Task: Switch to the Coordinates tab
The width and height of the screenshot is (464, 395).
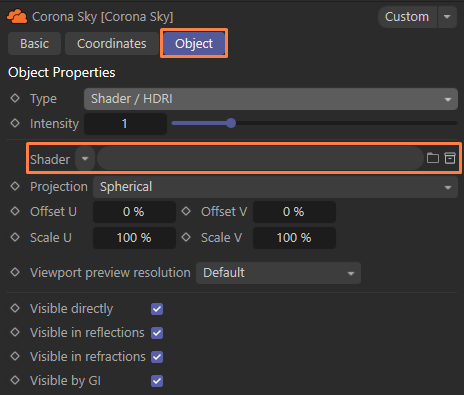Action: coord(111,44)
